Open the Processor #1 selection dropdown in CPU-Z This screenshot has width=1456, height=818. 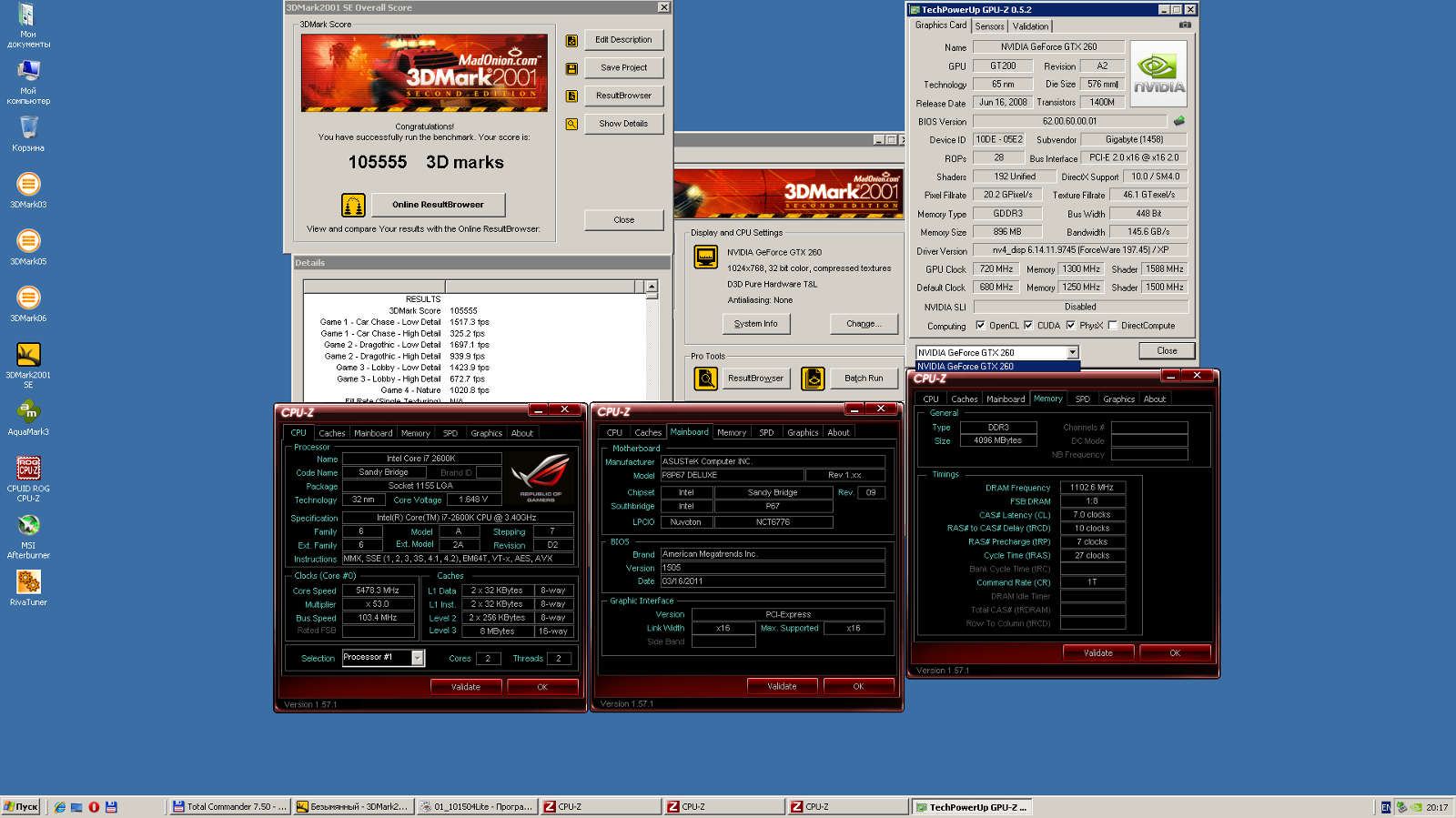[x=418, y=658]
